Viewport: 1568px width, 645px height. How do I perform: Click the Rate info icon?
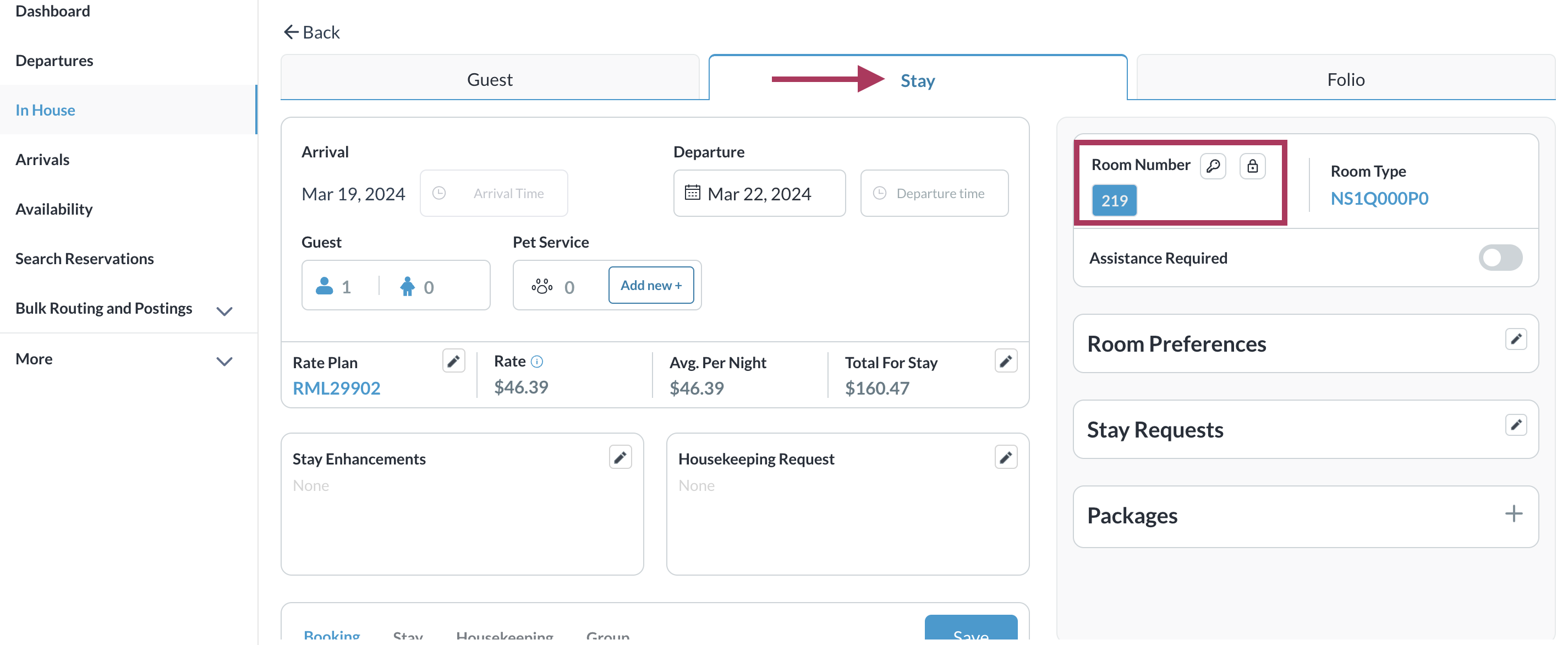click(536, 362)
